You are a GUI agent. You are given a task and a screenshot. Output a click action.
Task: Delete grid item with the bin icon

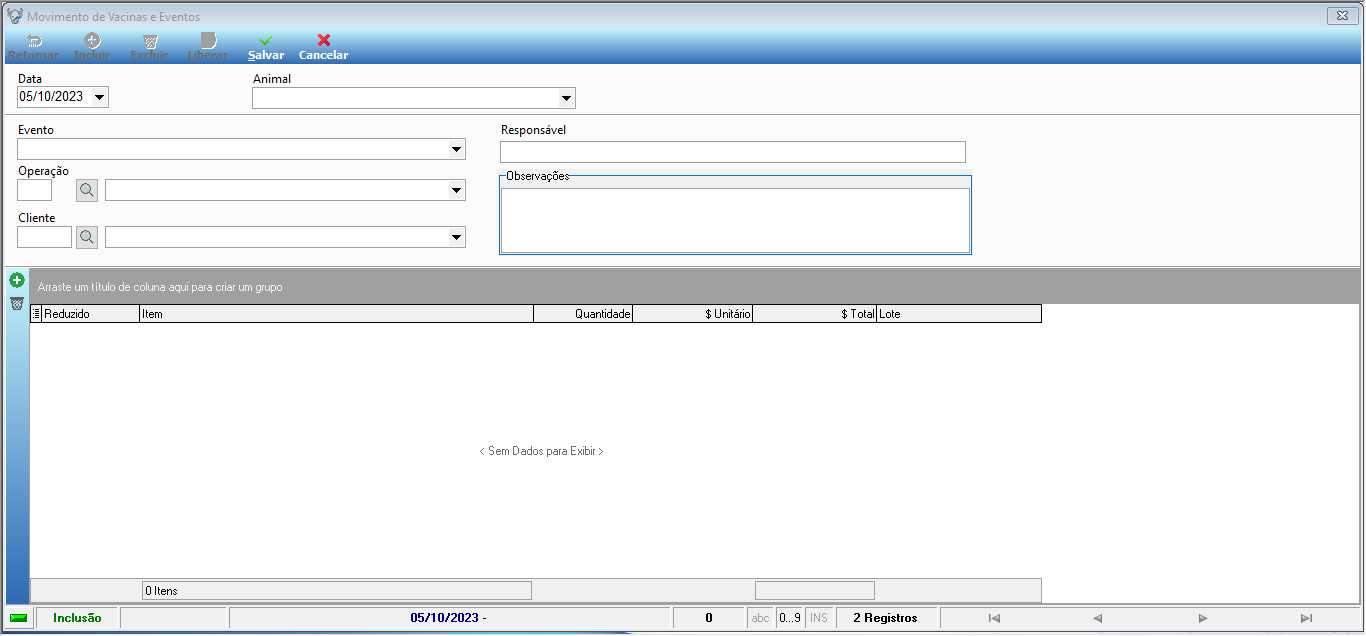click(17, 304)
